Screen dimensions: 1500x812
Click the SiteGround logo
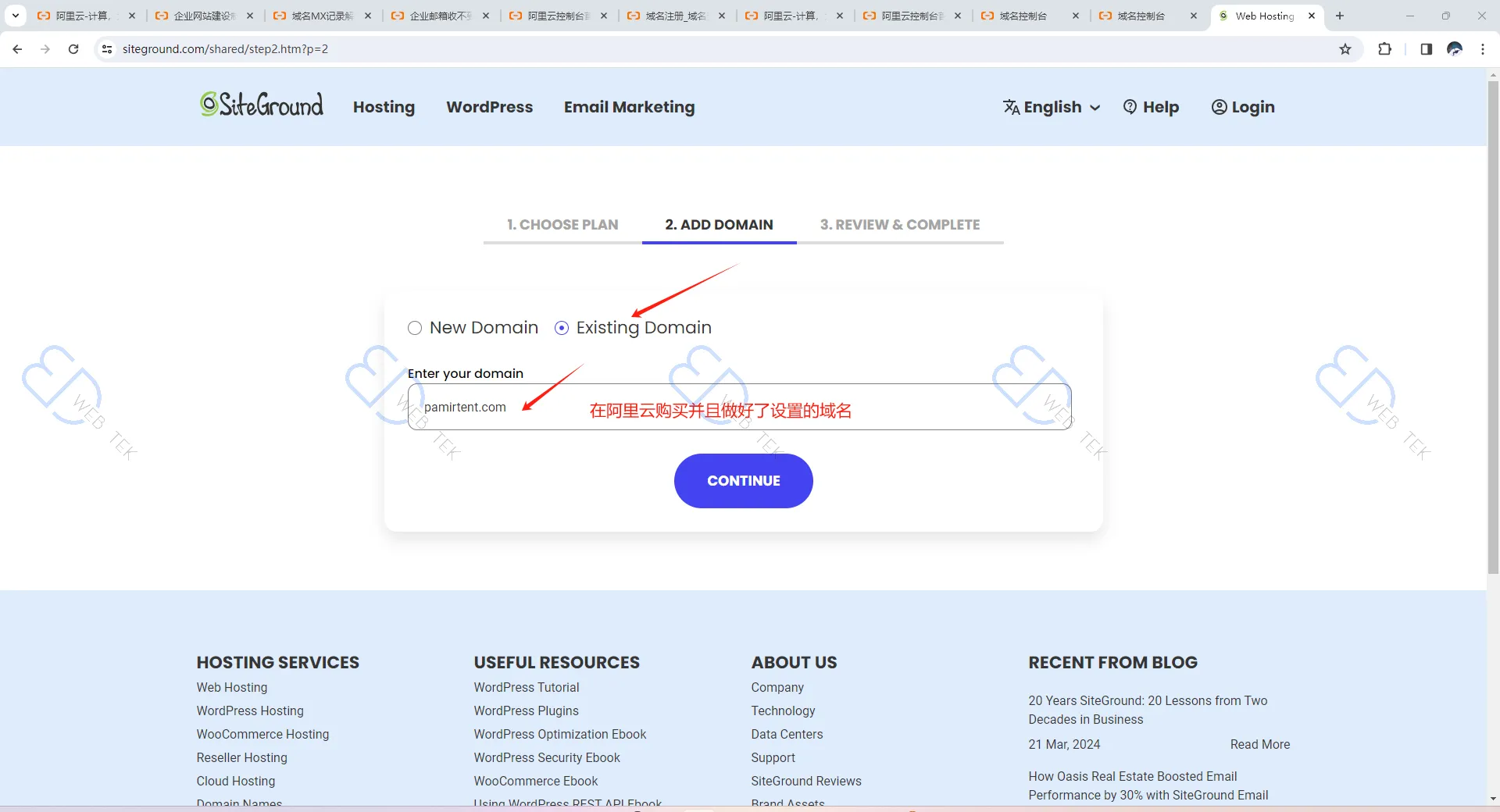(x=261, y=105)
